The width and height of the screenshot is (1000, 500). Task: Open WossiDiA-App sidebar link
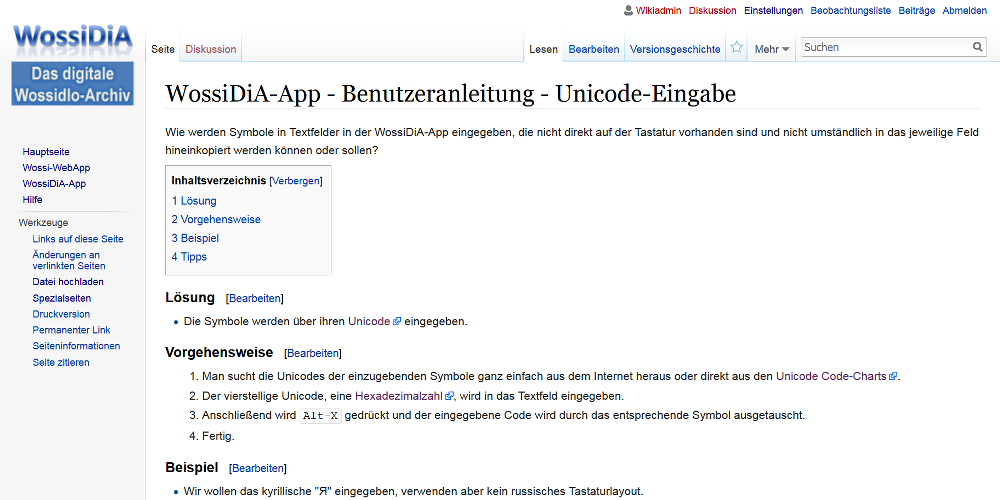(x=54, y=184)
